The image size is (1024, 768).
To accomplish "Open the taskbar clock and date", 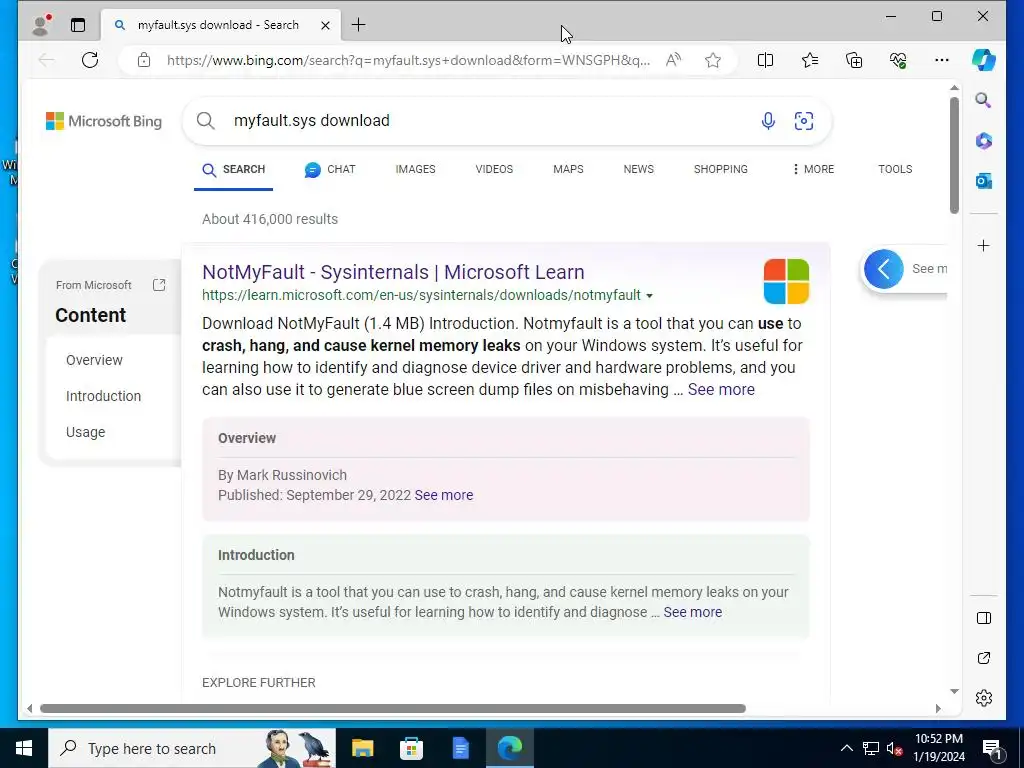I will [939, 748].
